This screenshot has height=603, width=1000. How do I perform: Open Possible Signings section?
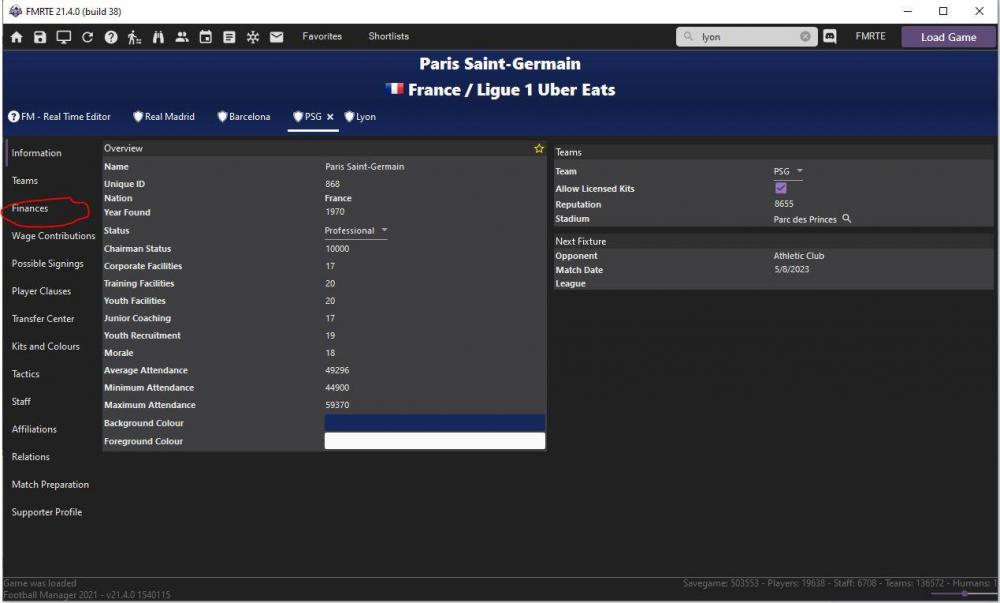(48, 264)
